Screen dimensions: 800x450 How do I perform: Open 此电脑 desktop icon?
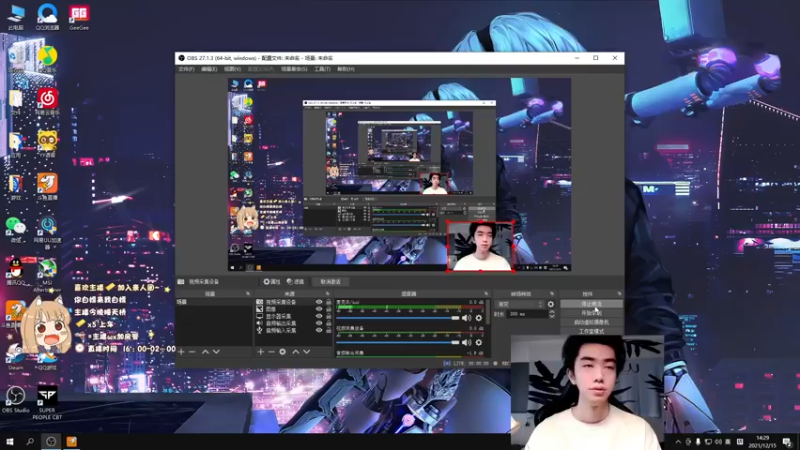[x=16, y=17]
